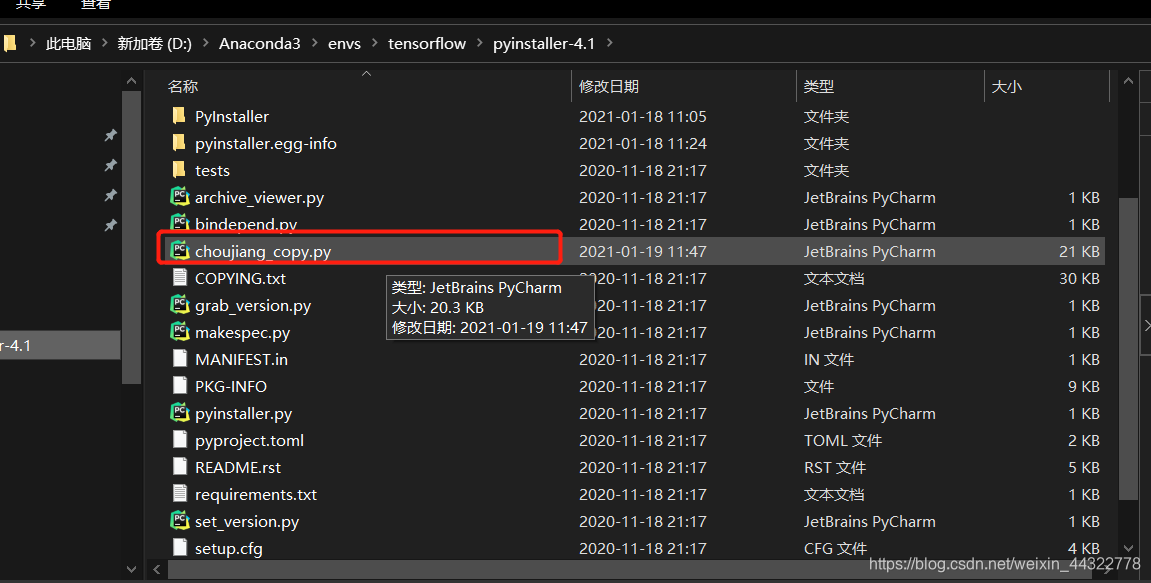
Task: Select file name choujiang_copy.py
Action: pyautogui.click(x=263, y=252)
